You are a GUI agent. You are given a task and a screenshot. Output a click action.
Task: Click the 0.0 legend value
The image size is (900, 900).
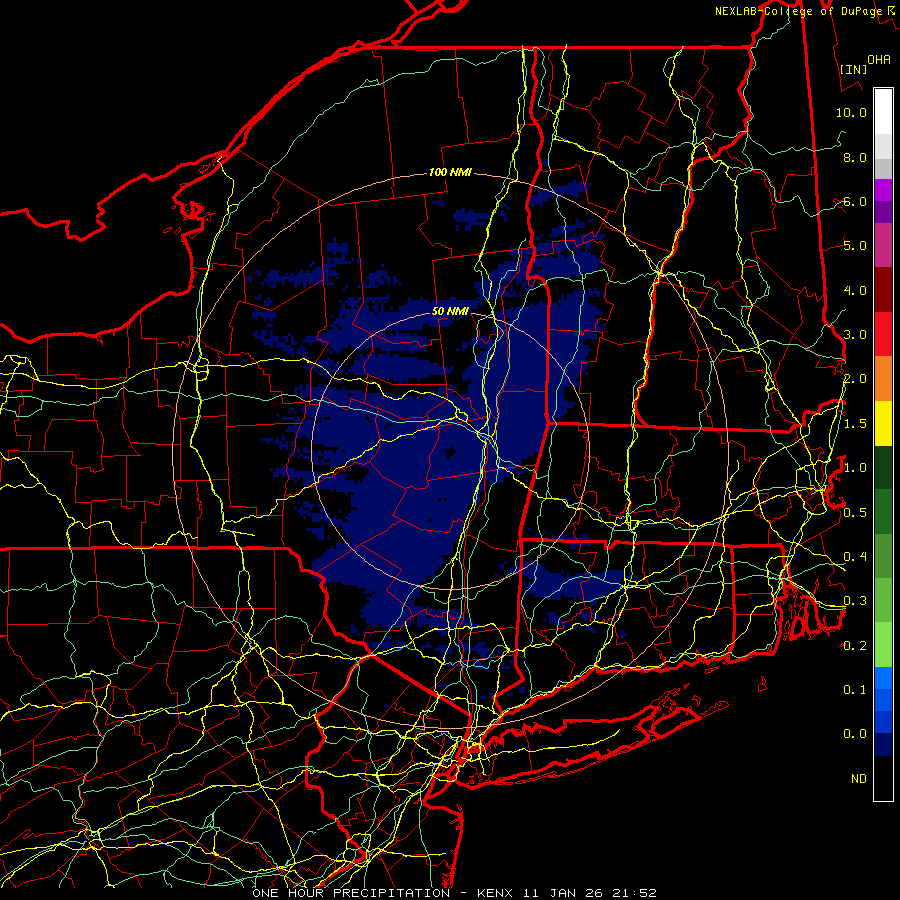(x=855, y=734)
